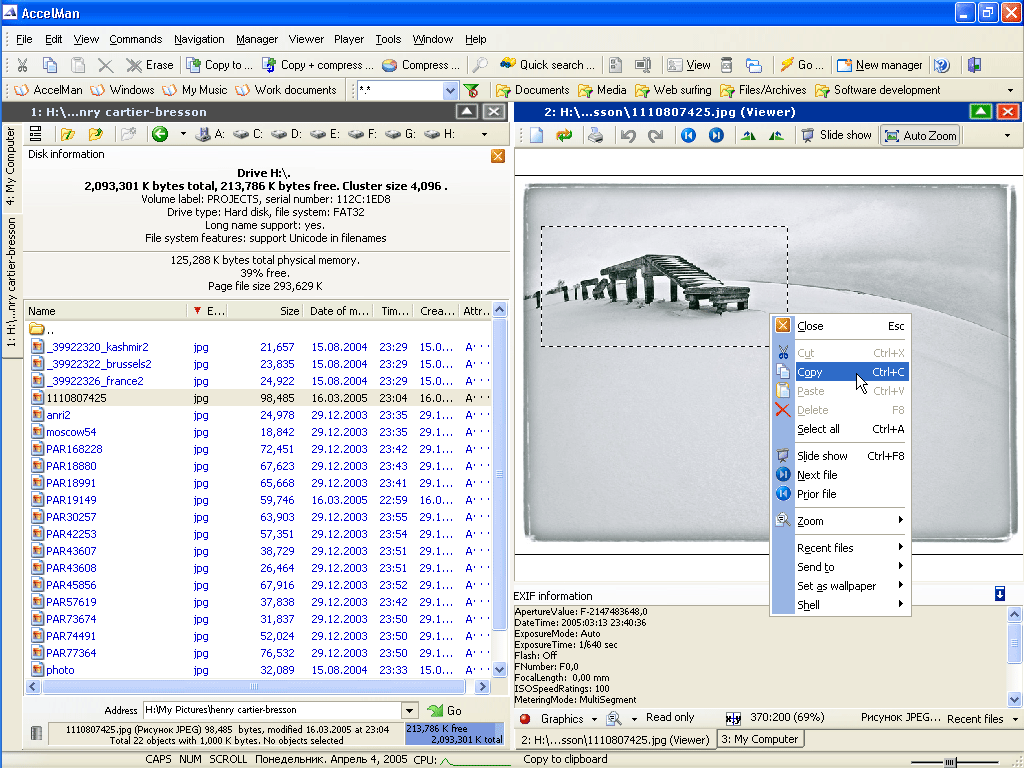
Task: Go to next image with blue forward icon
Action: point(716,136)
